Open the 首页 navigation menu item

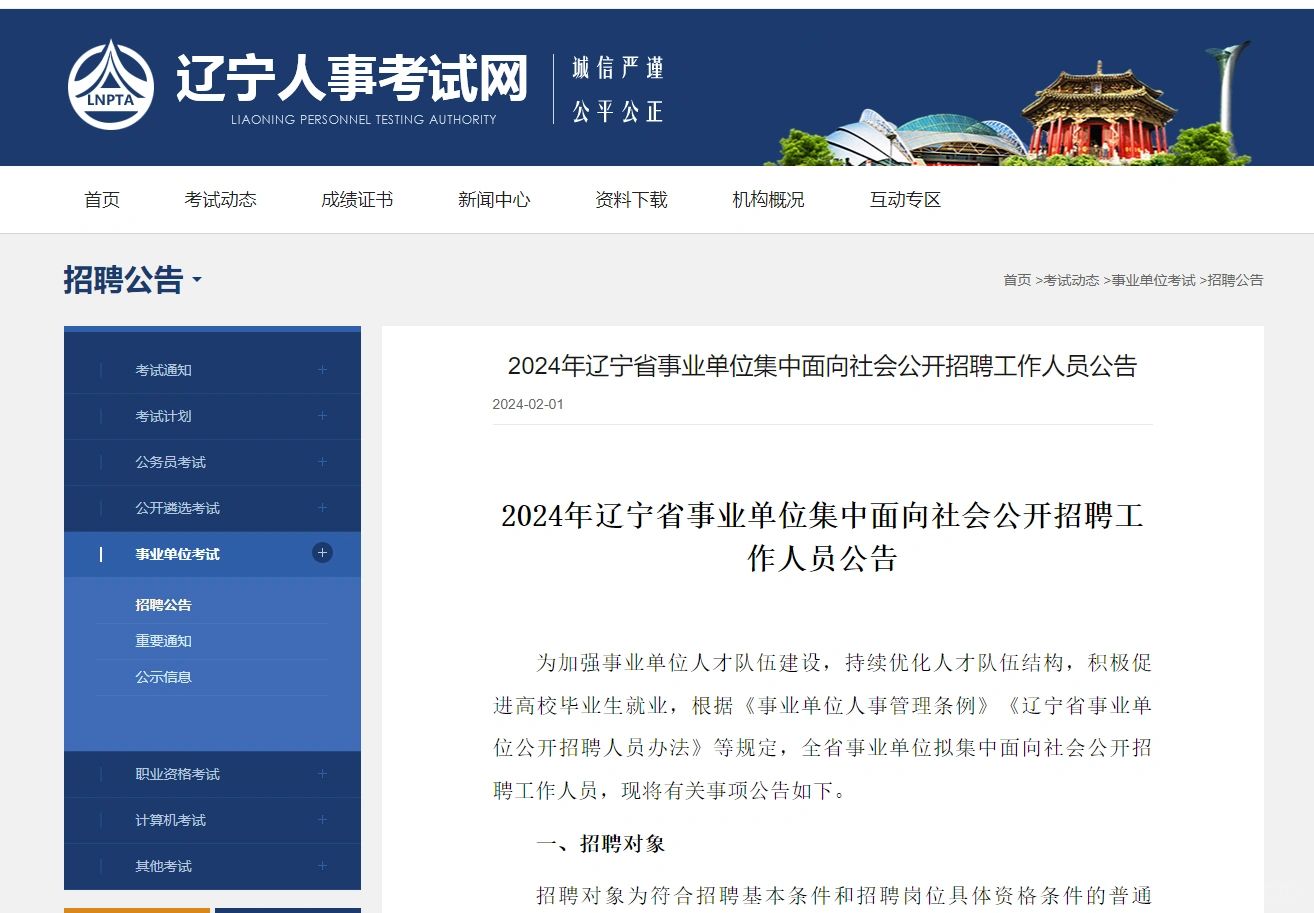(x=102, y=199)
